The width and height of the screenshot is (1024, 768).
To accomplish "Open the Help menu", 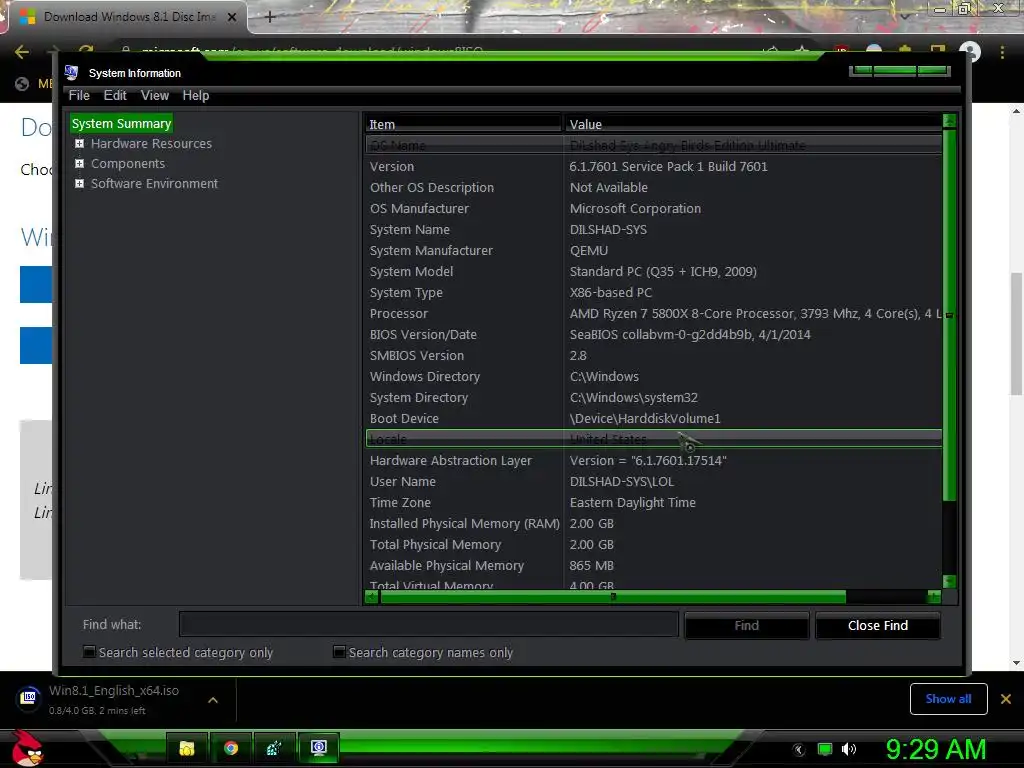I will tap(195, 95).
